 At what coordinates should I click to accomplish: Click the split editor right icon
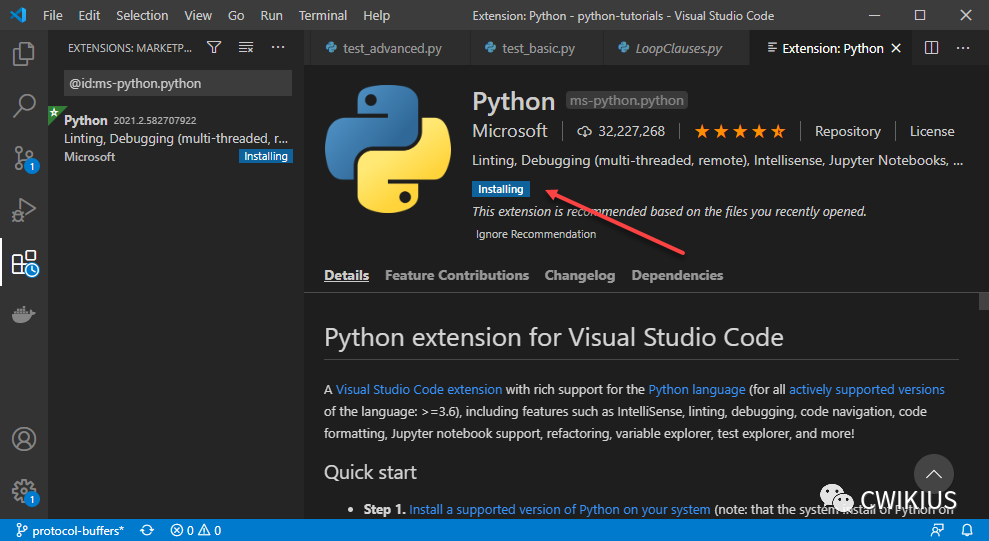click(931, 48)
